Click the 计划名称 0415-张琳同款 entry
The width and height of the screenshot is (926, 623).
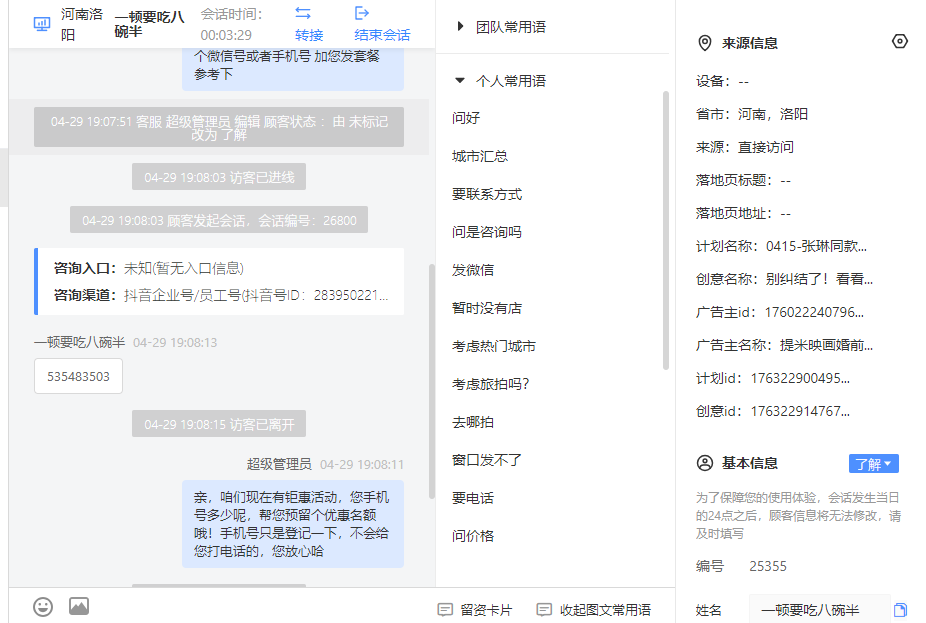click(781, 246)
